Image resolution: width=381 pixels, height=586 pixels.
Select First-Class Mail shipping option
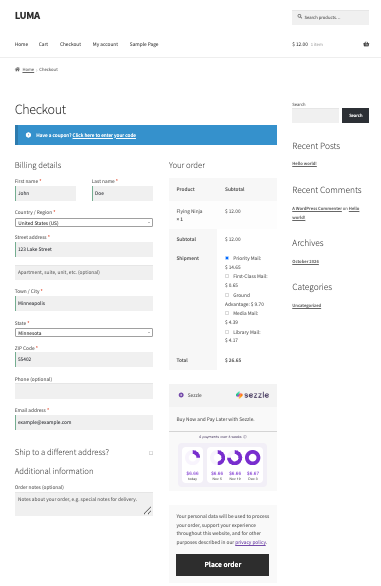[x=227, y=276]
